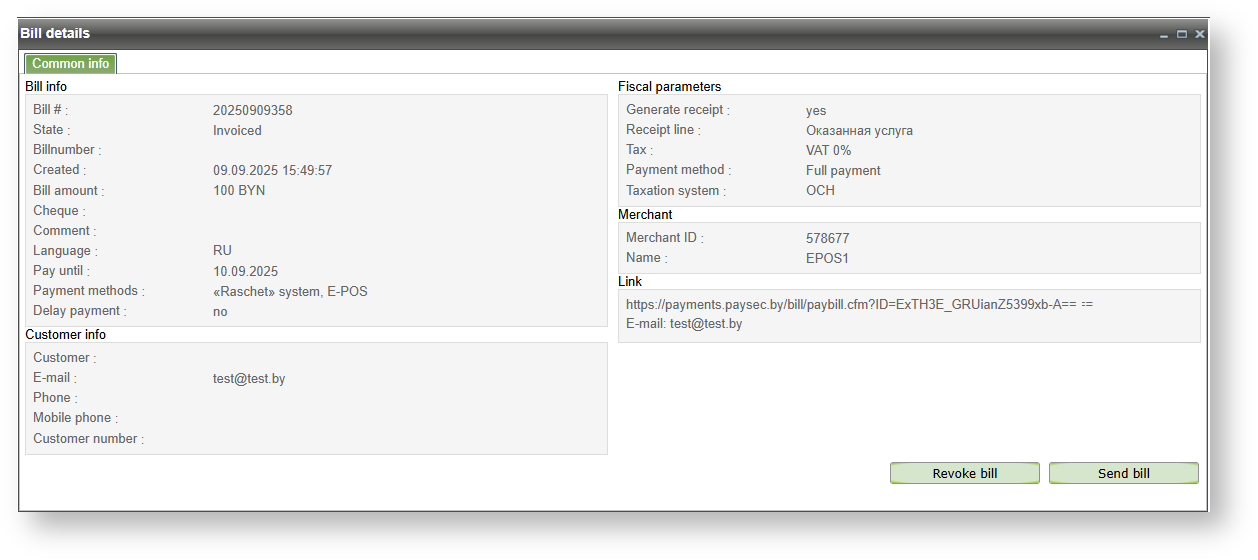Select the bill number 20250909358
Image resolution: width=1258 pixels, height=560 pixels.
[252, 110]
